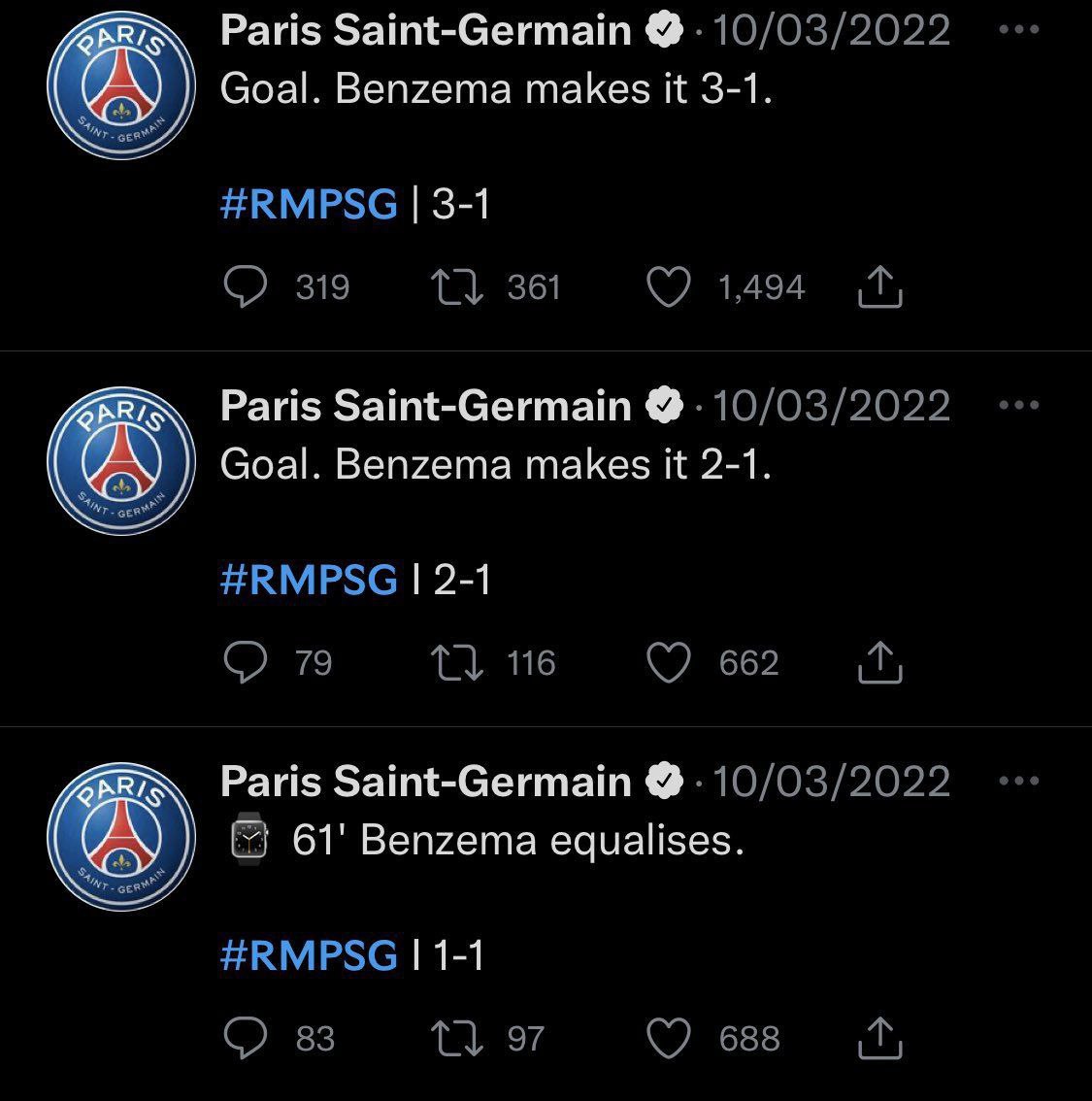Like the Benzema makes it 2-1 tweet
This screenshot has width=1092, height=1101.
668,663
